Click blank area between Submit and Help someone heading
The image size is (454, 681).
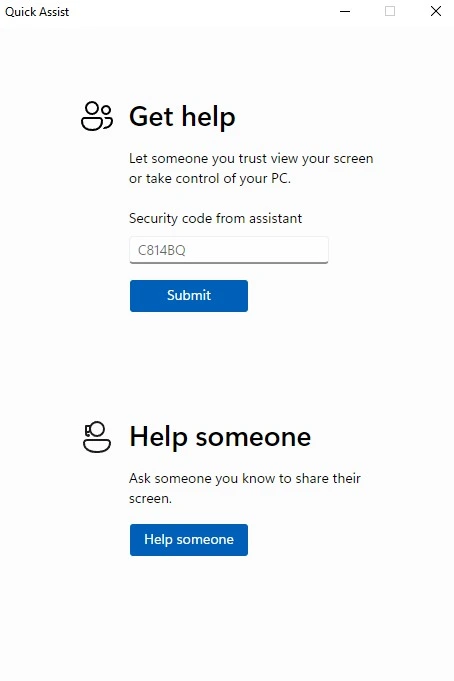tap(226, 365)
